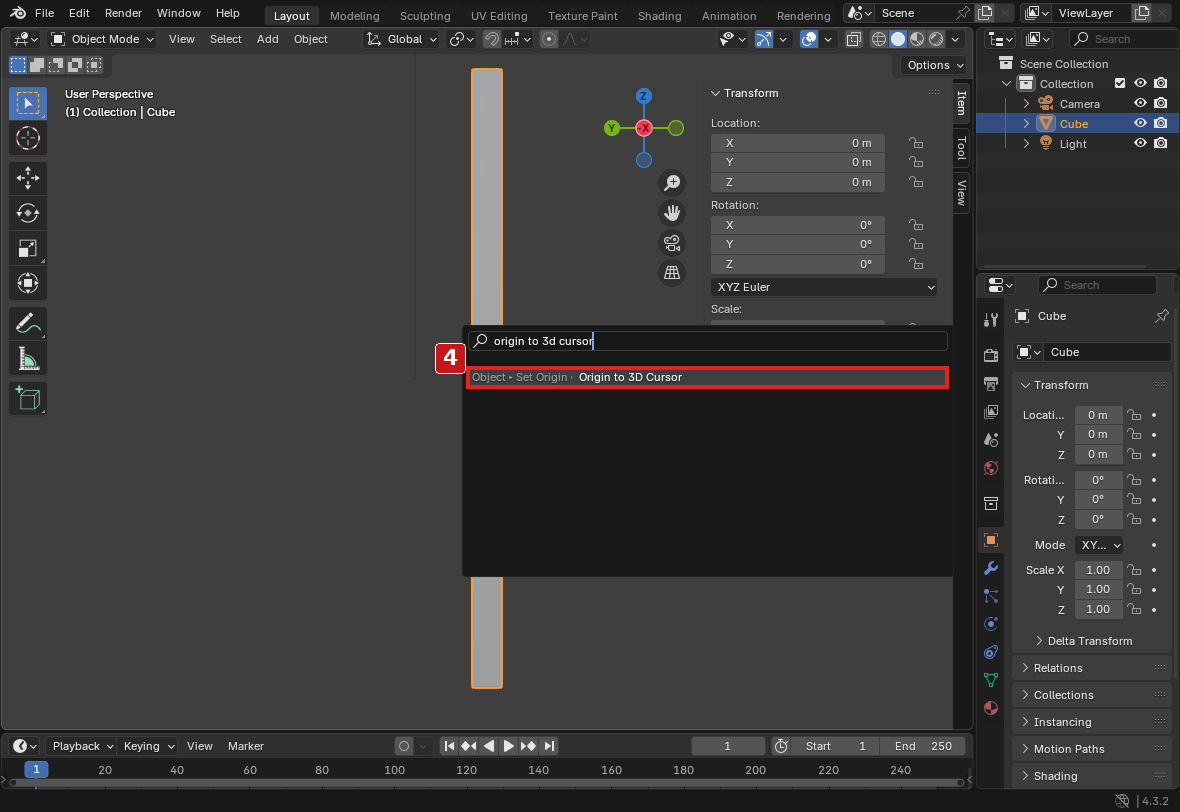Choose Origin to 3D Cursor search result
Viewport: 1180px width, 812px height.
coord(707,377)
